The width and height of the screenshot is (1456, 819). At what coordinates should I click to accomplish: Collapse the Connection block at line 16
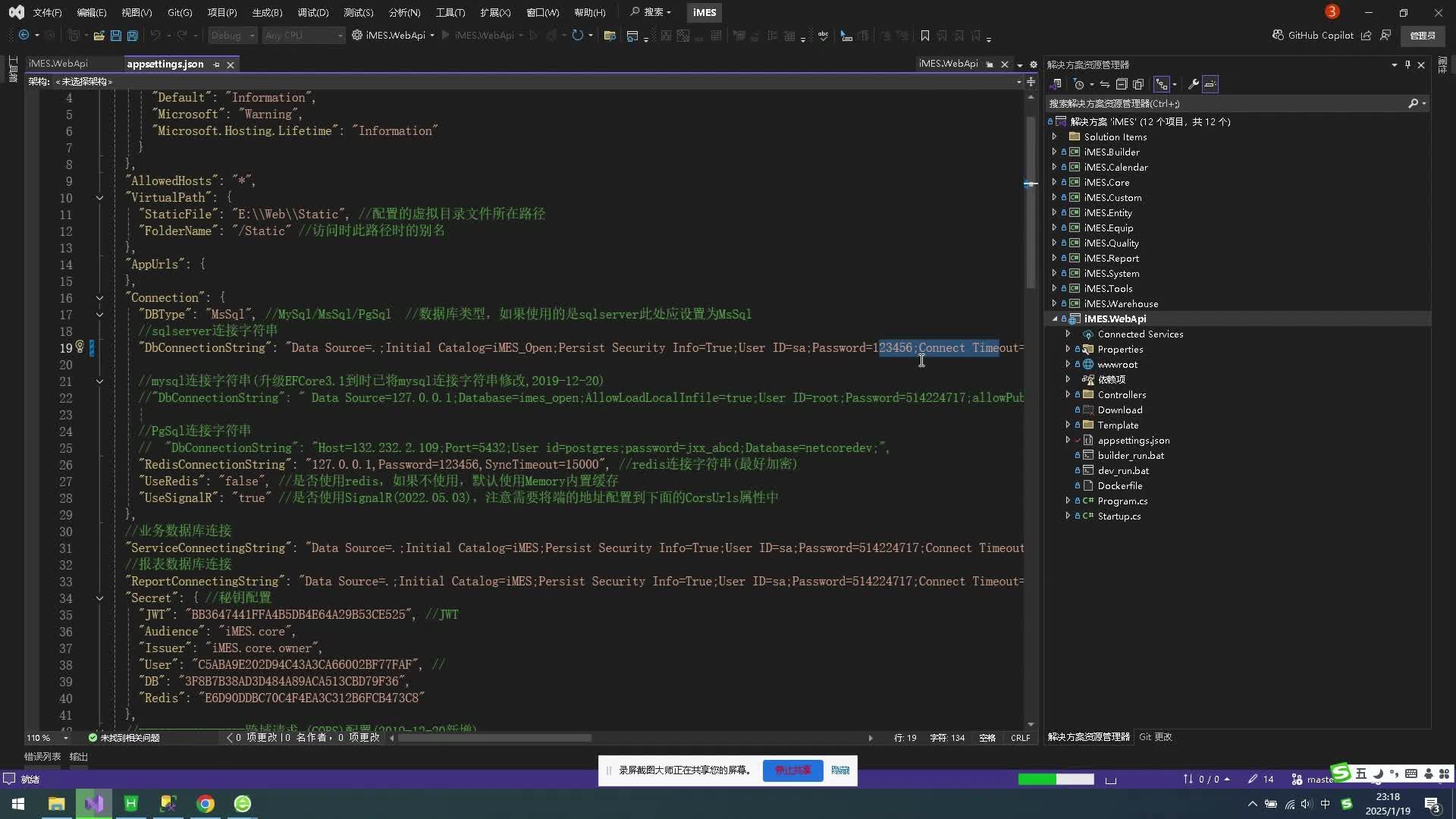pyautogui.click(x=99, y=297)
